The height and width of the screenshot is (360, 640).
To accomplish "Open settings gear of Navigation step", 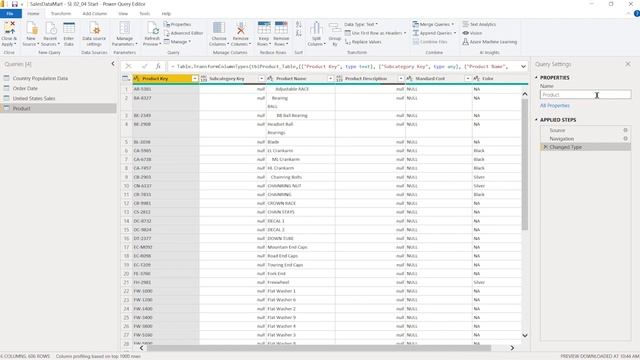I will point(625,139).
